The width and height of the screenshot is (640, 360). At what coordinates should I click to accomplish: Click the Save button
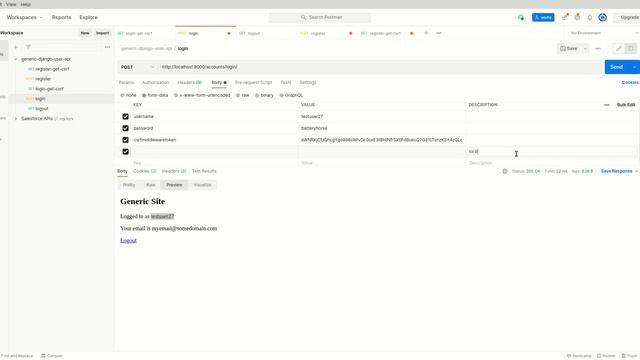pyautogui.click(x=569, y=49)
